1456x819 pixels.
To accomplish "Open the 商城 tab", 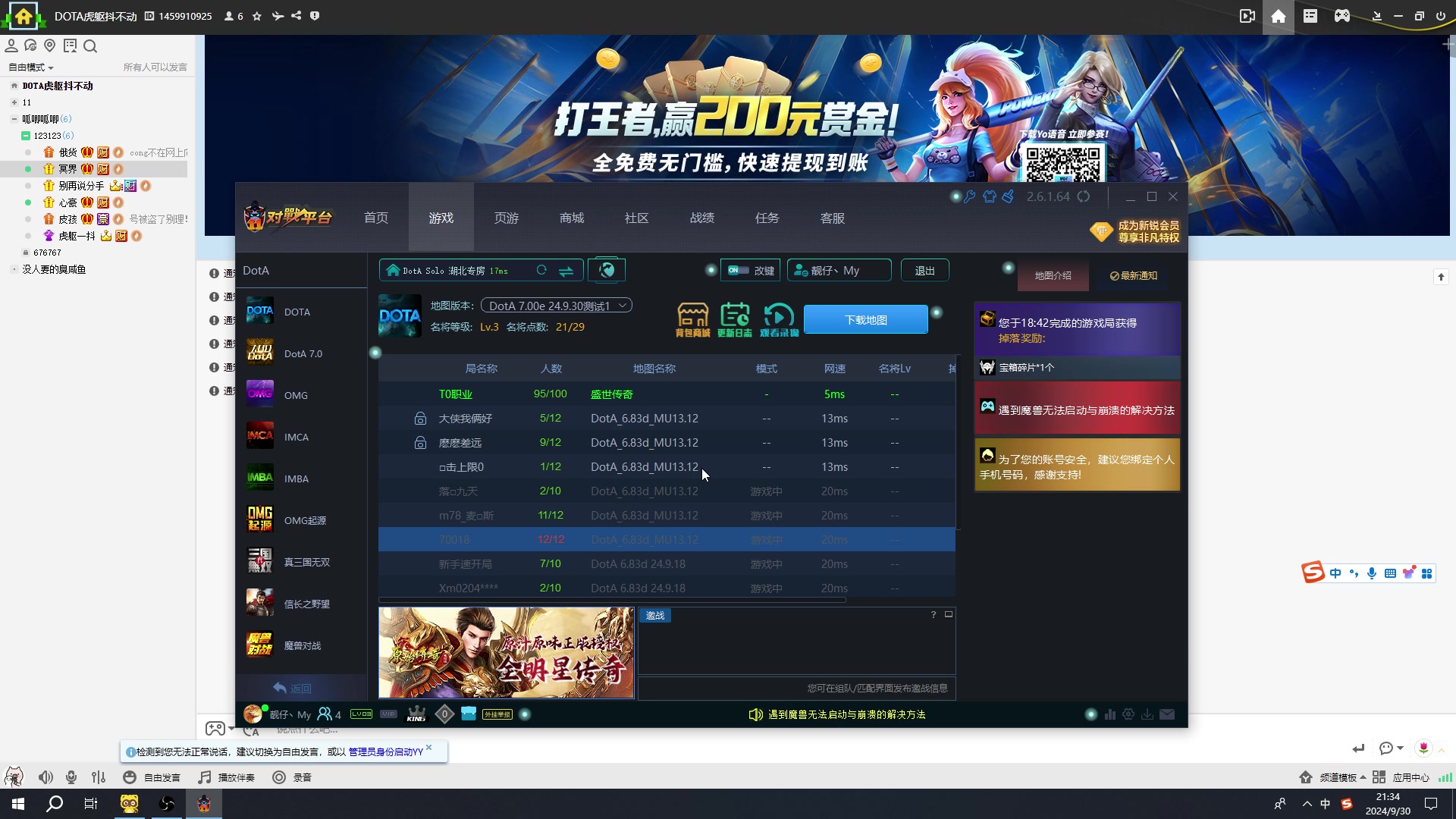I will coord(572,218).
